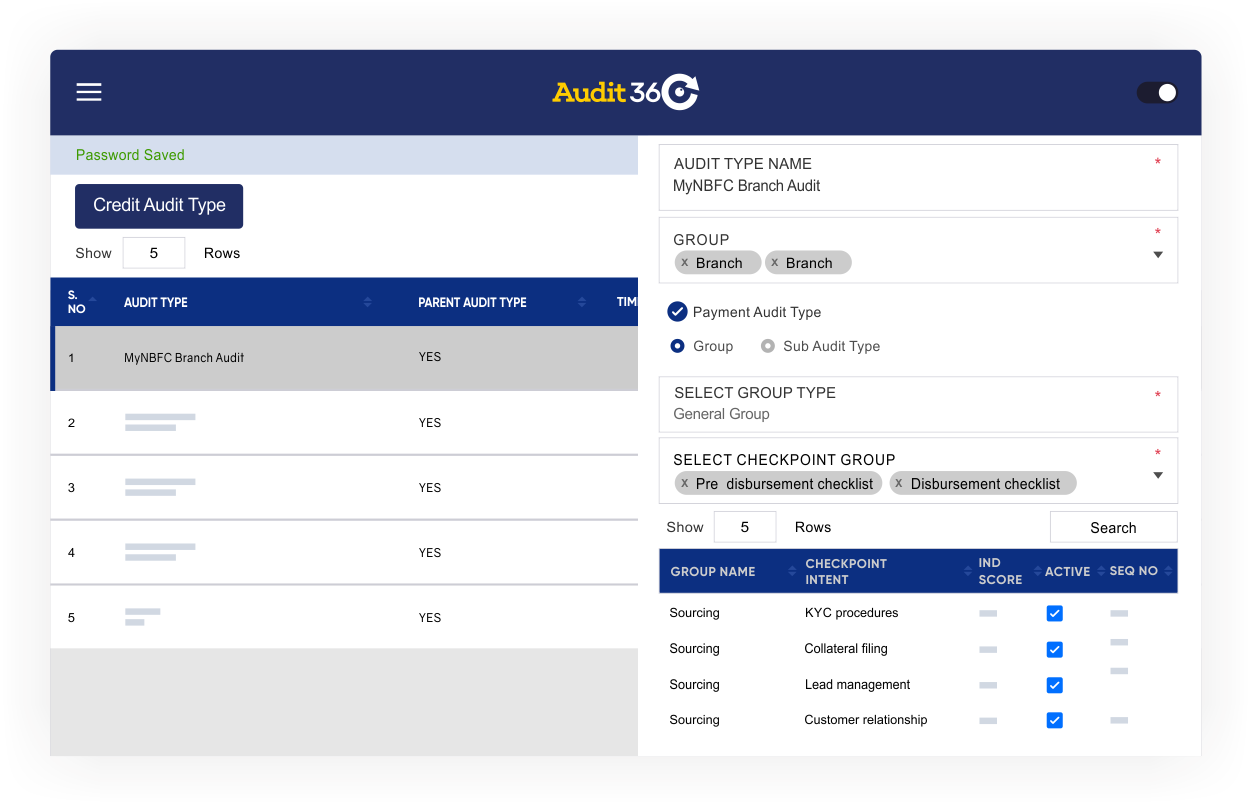Viewport: 1251px width, 806px height.
Task: Click the Lead management checkpoint text
Action: click(857, 685)
